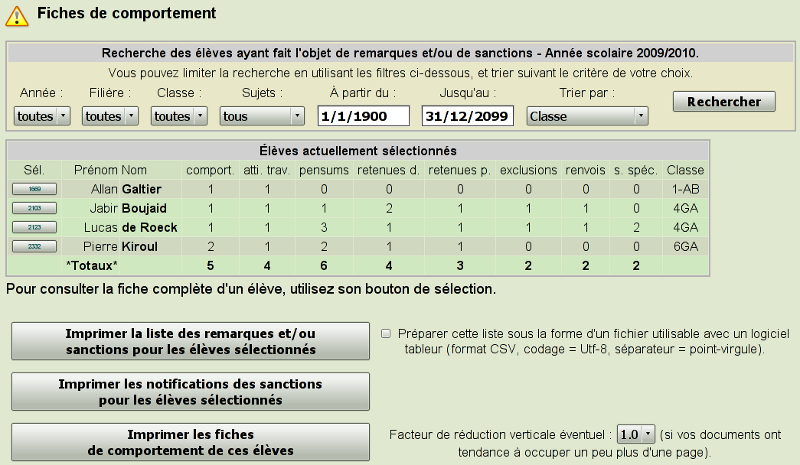The image size is (800, 465).
Task: Open the Classe filter dropdown
Action: (179, 116)
